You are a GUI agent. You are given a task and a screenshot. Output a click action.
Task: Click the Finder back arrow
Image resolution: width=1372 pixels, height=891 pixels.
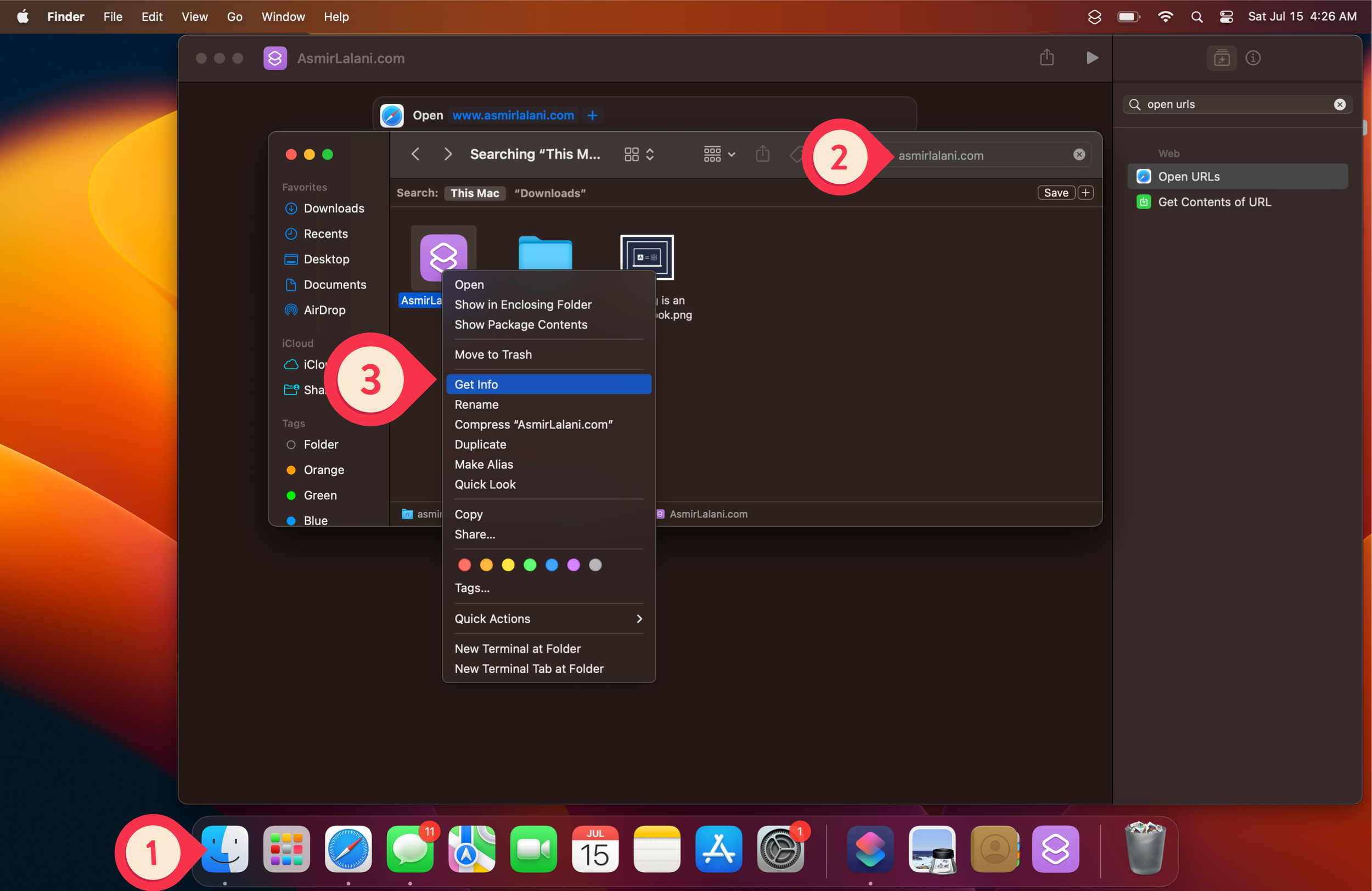pos(415,154)
